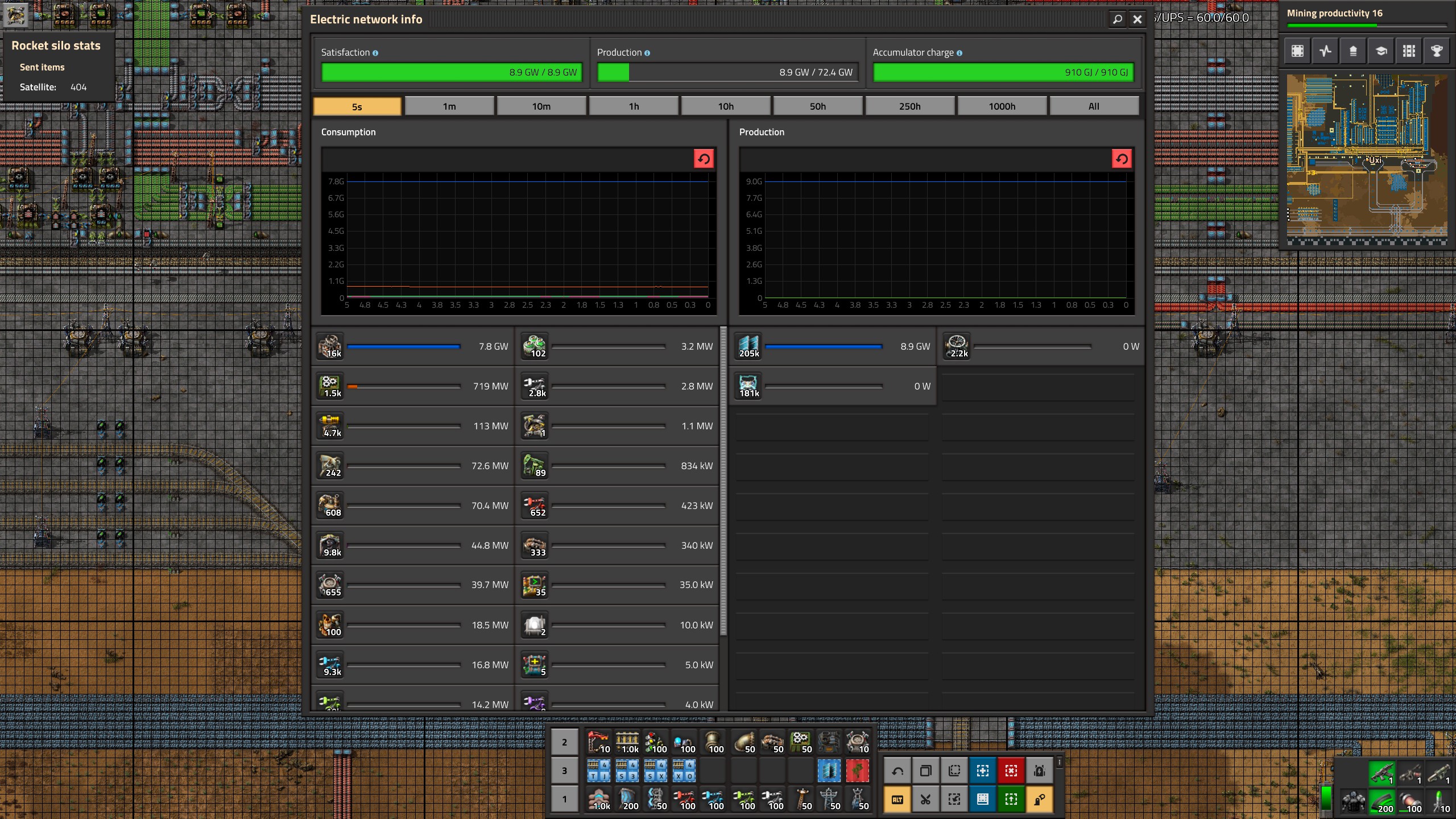The height and width of the screenshot is (819, 1456).
Task: Pick the solar panel blueprint in quickbar
Action: 829,771
